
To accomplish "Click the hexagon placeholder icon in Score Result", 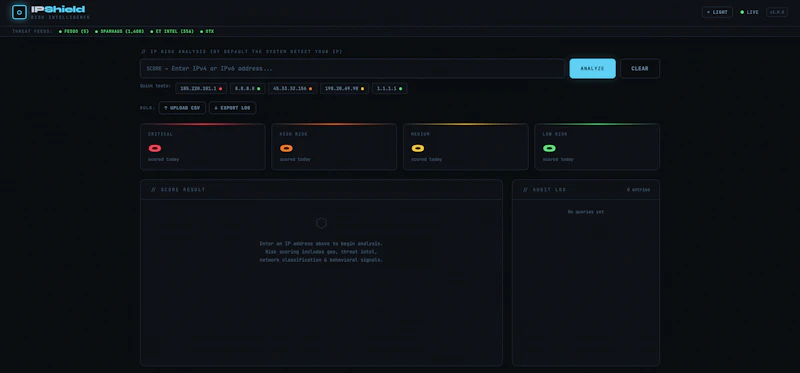I will (321, 223).
